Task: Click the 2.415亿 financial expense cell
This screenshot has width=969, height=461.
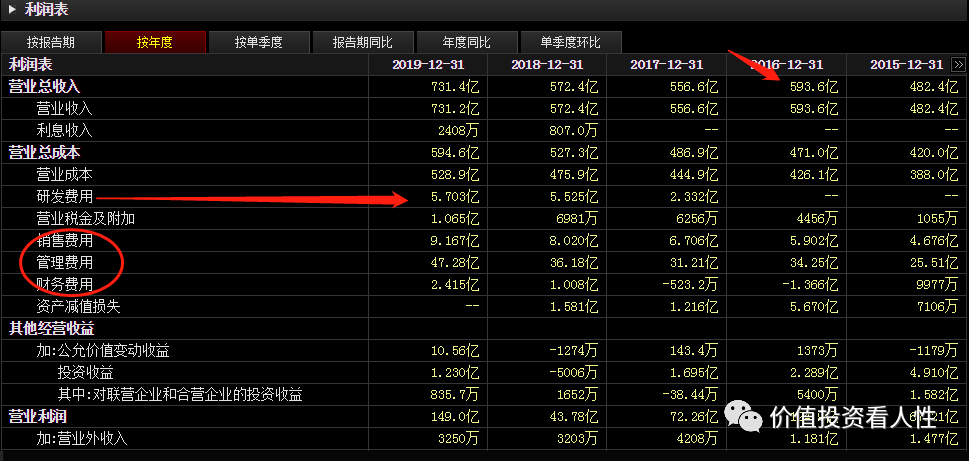Action: point(455,285)
